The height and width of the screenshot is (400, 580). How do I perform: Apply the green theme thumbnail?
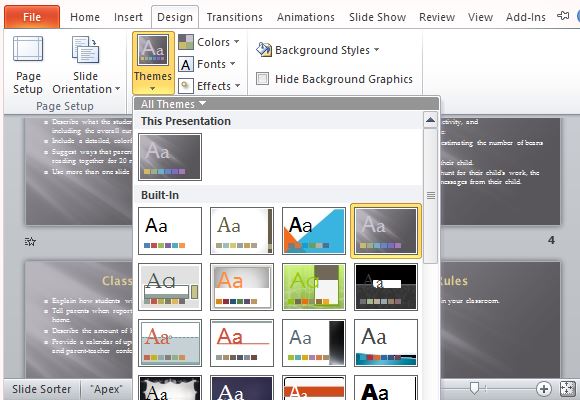(x=314, y=287)
